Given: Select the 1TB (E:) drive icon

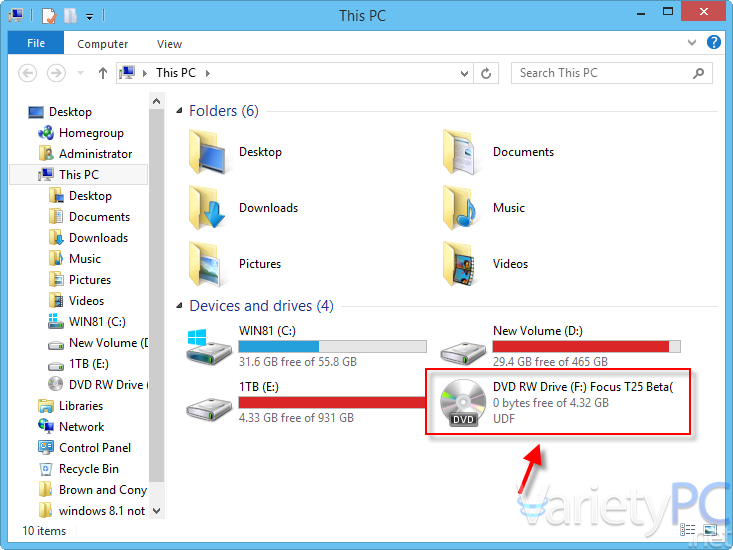Looking at the screenshot, I should pos(209,409).
